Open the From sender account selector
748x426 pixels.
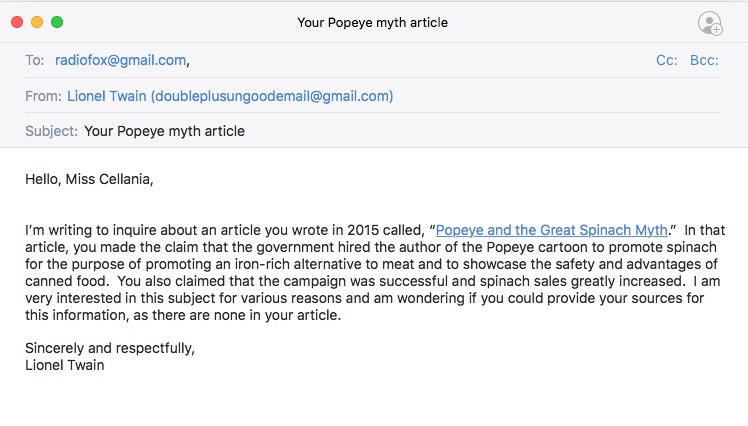(230, 96)
